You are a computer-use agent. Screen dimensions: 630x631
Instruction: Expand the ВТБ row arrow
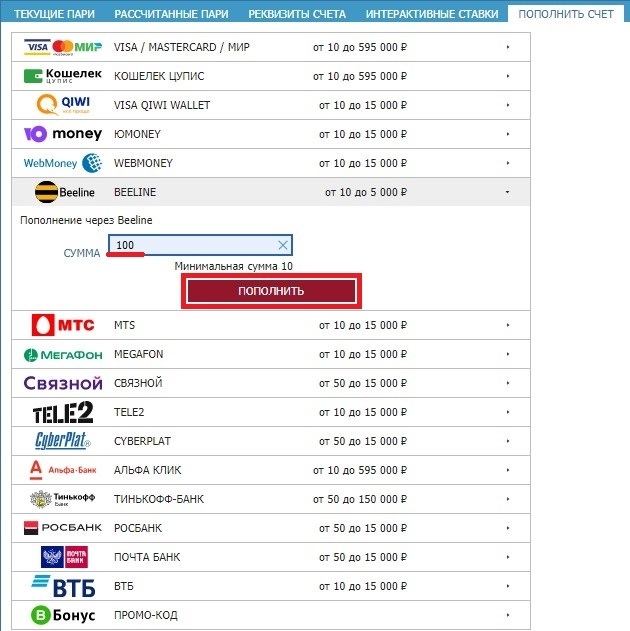[508, 586]
